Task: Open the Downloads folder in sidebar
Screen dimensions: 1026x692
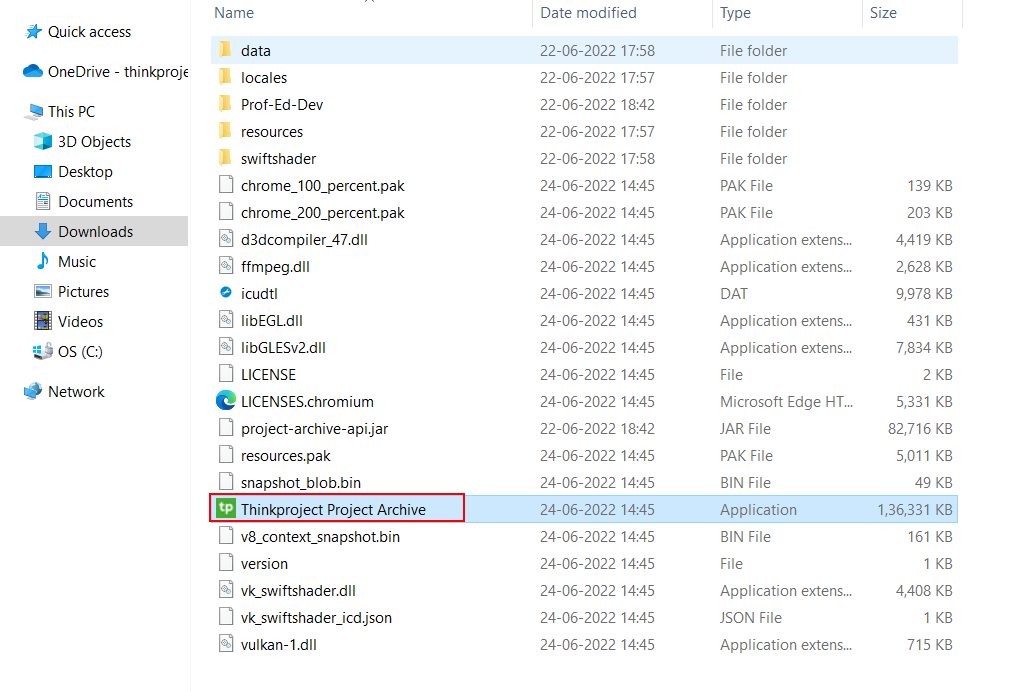Action: pos(95,232)
